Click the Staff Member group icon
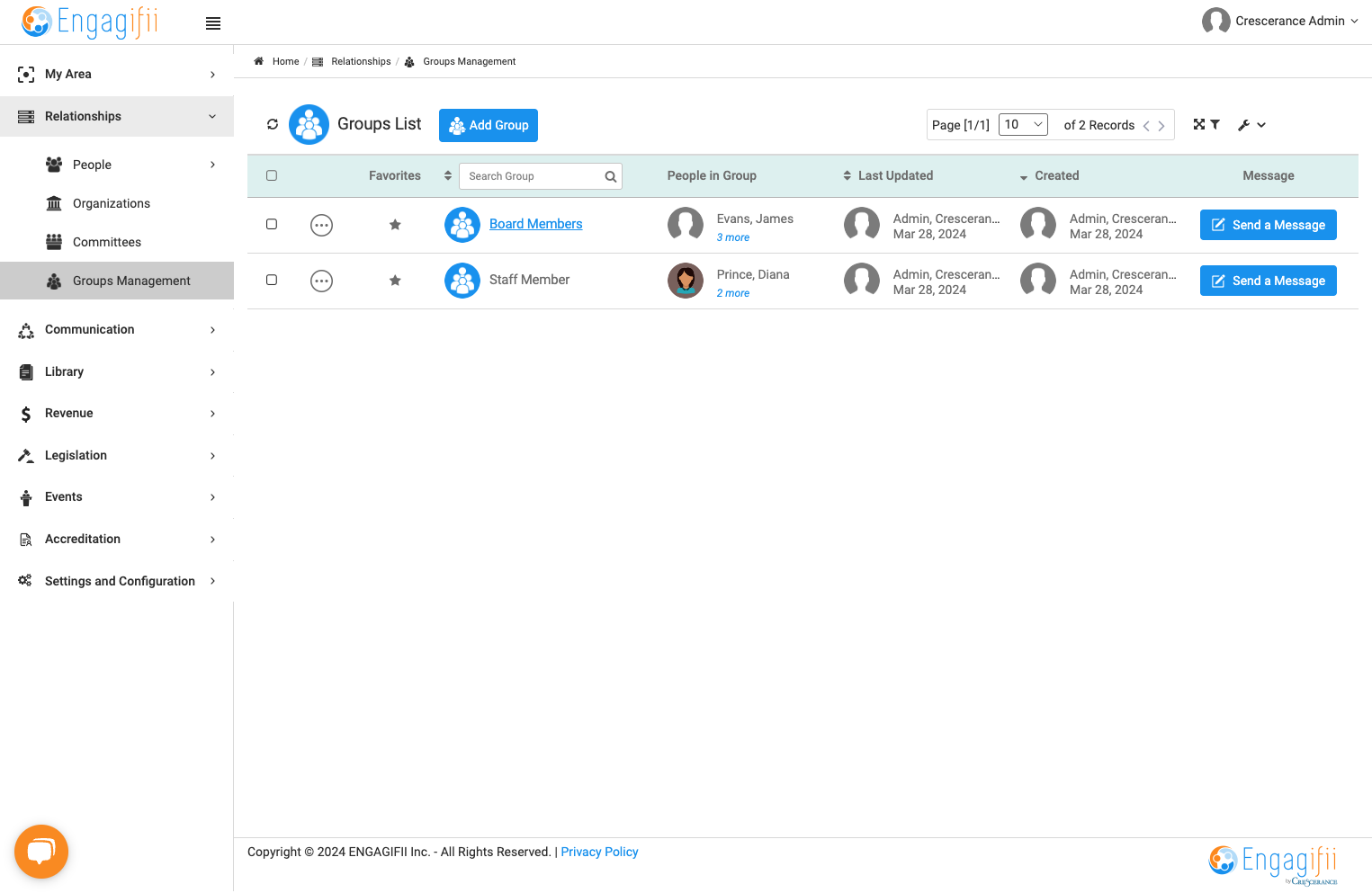 [462, 281]
